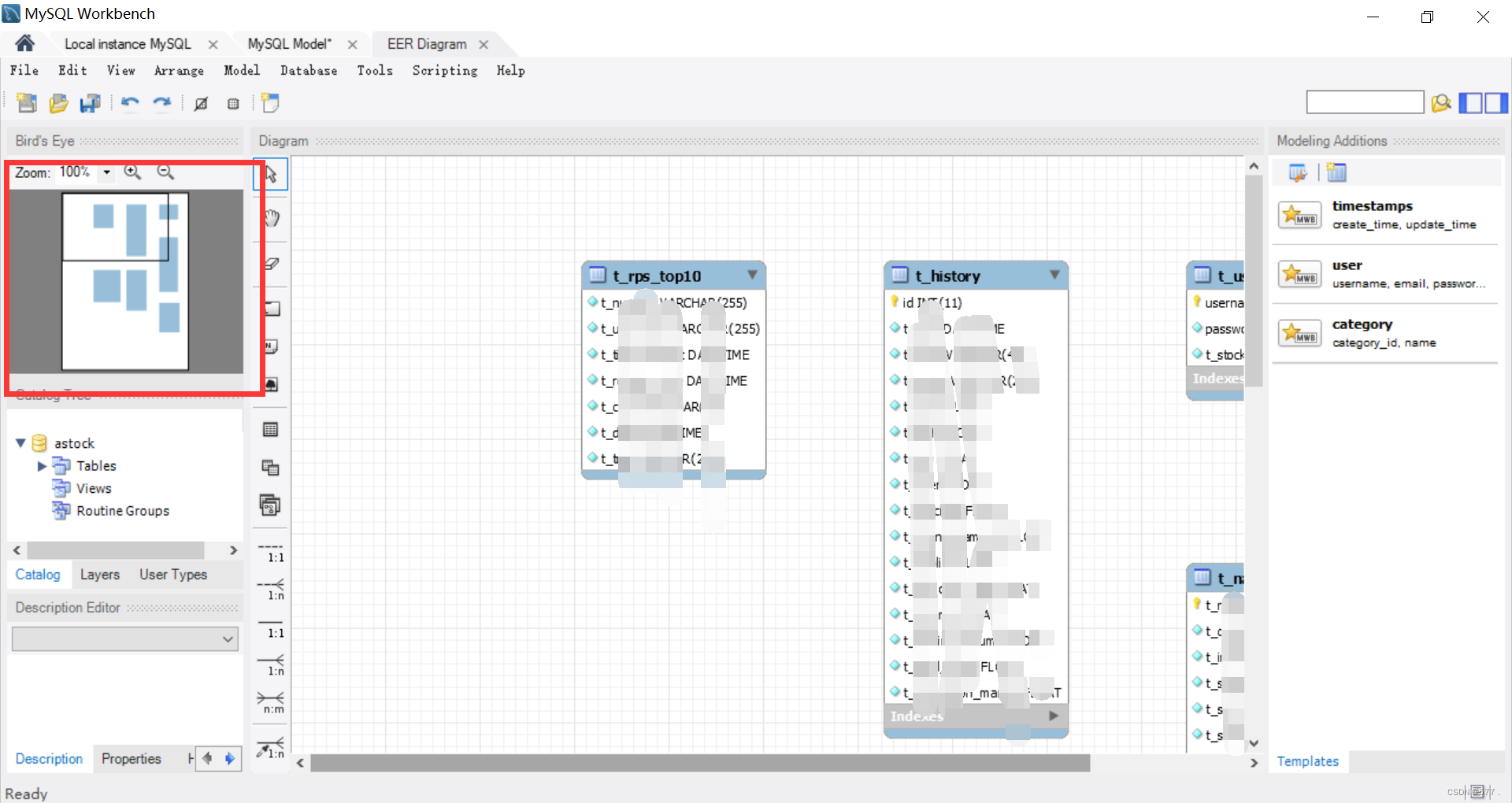1512x803 pixels.
Task: Open an existing model file
Action: 59,103
